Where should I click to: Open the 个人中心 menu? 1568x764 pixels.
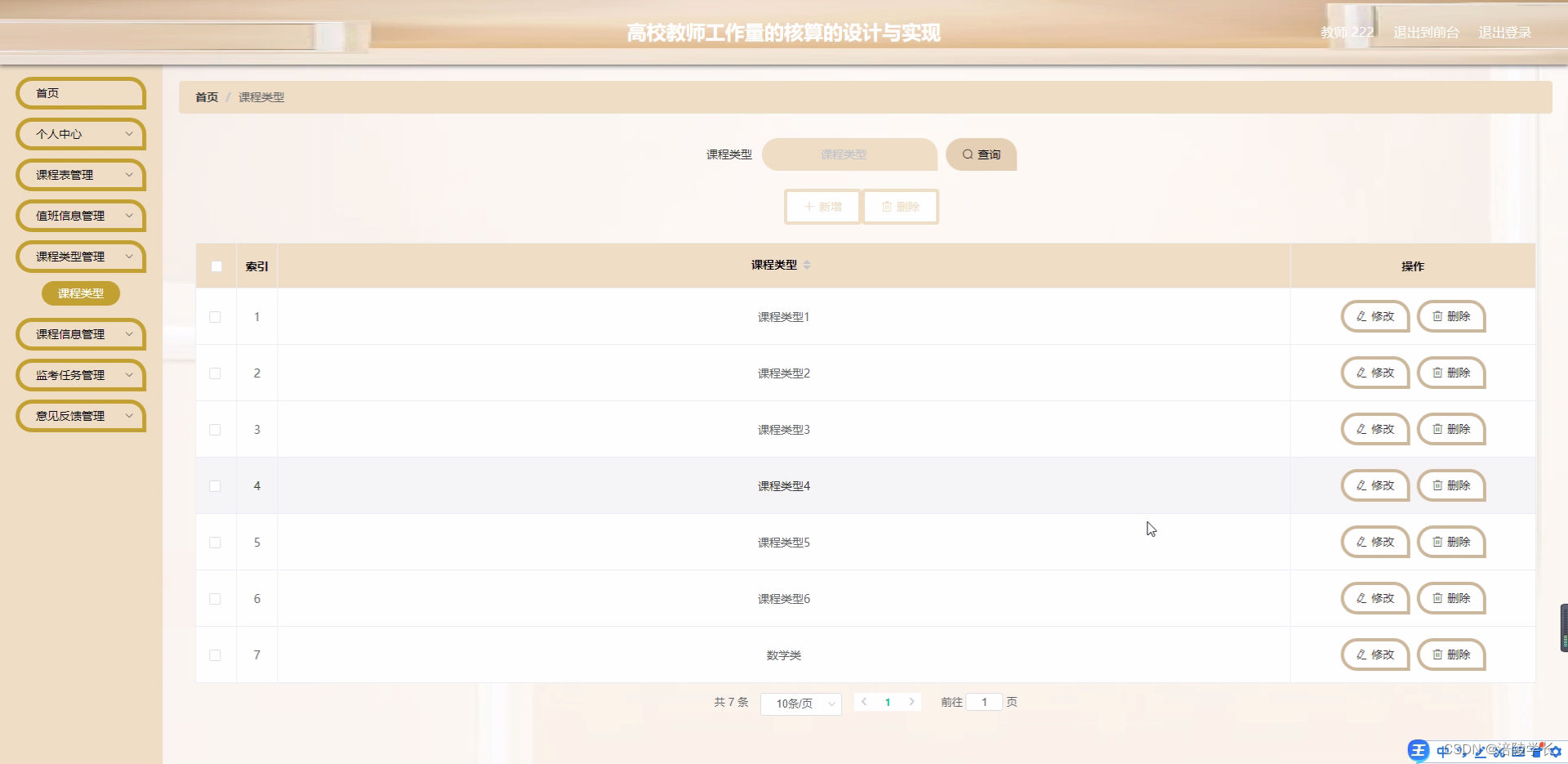[x=80, y=134]
